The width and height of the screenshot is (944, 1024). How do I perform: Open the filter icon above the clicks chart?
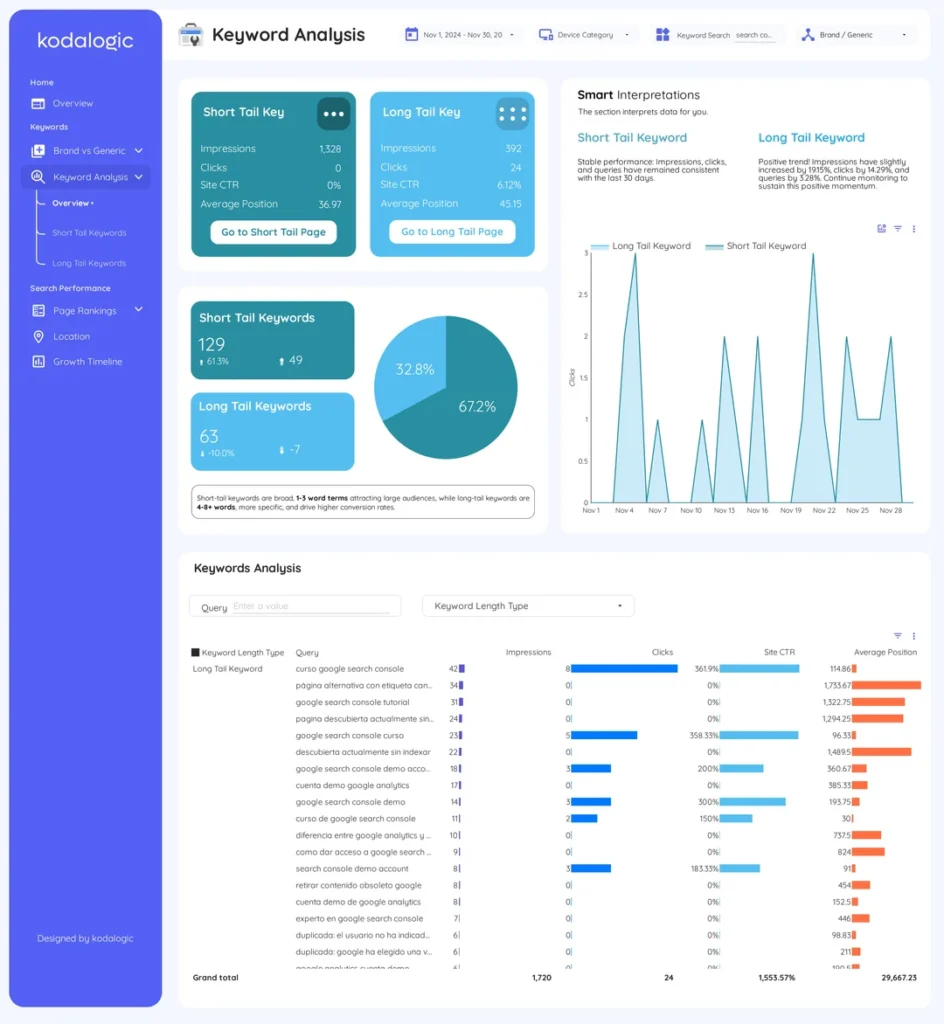899,228
